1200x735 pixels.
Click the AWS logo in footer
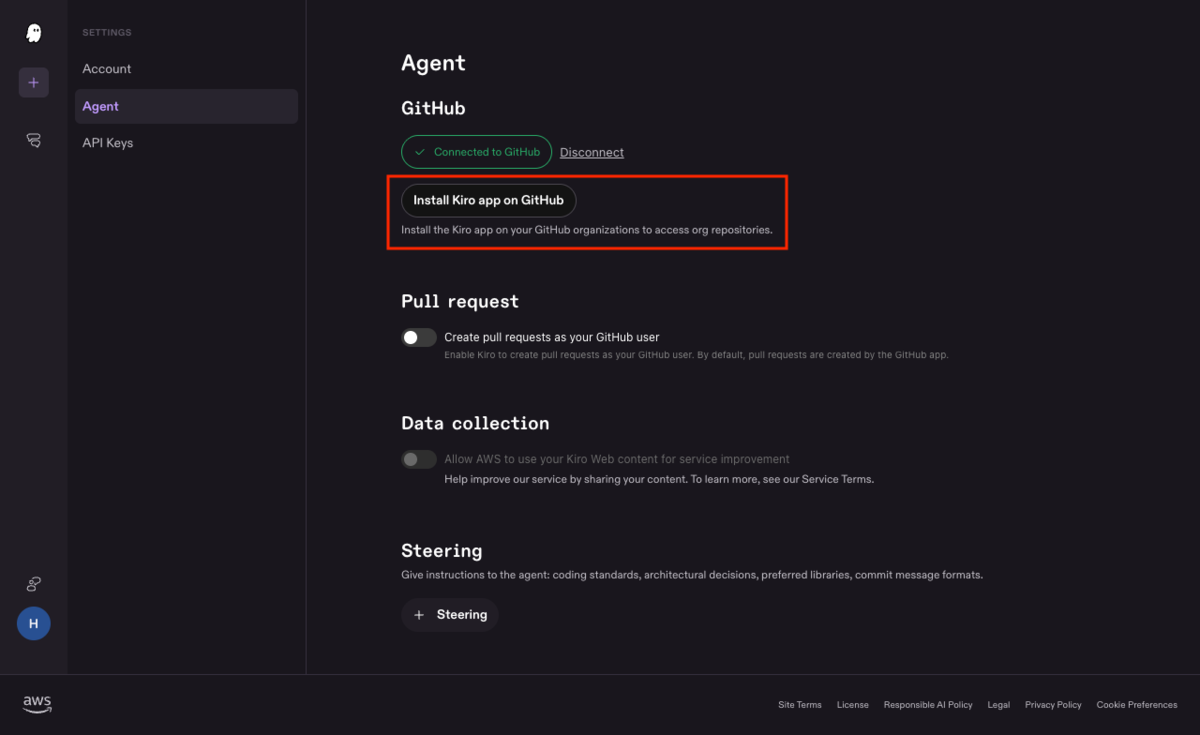(37, 705)
